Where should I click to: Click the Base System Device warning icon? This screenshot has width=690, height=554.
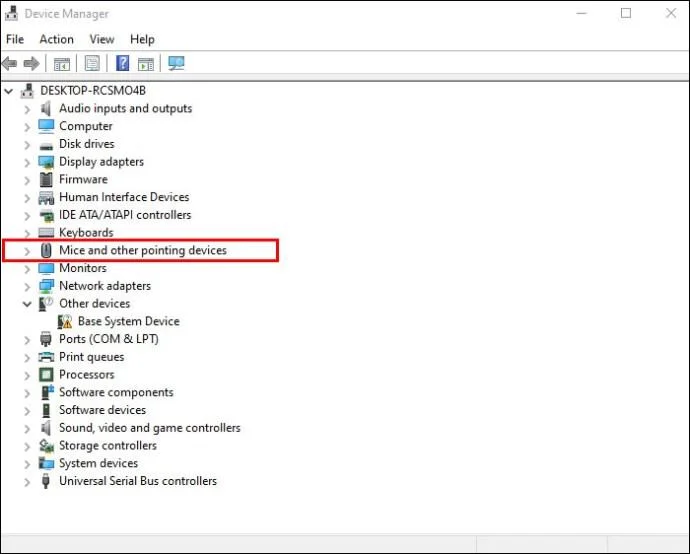pos(65,322)
